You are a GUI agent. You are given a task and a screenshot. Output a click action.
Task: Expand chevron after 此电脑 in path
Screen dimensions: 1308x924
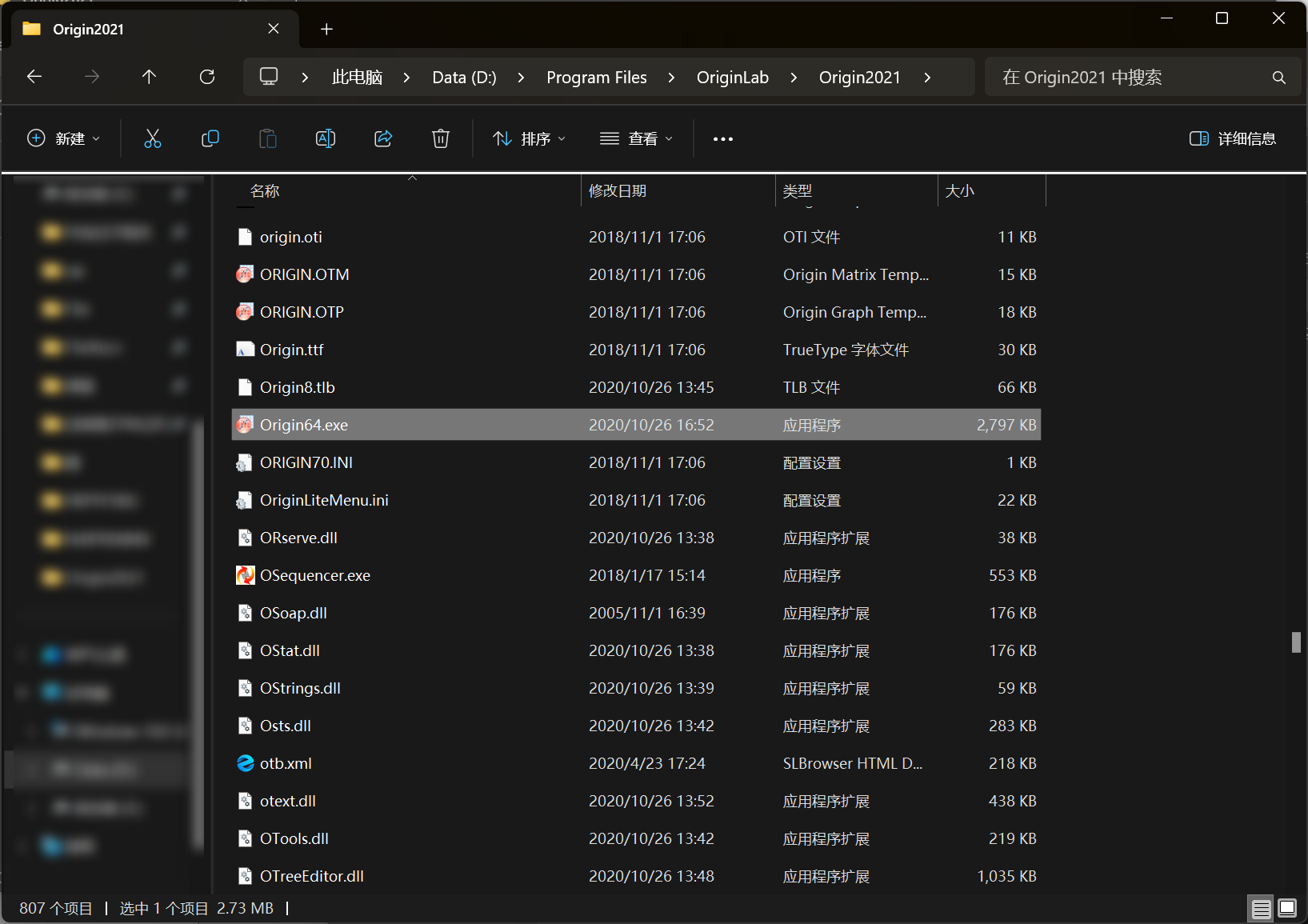point(406,78)
